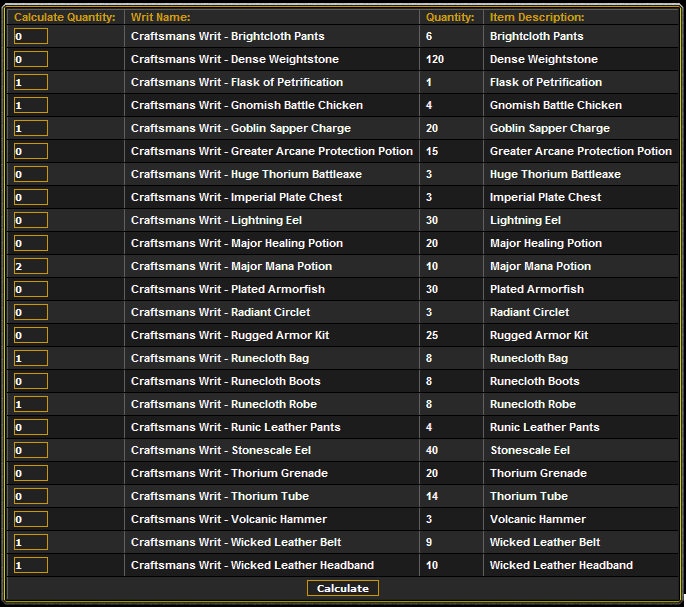This screenshot has height=607, width=686.
Task: Focus quantity field for Flask of Petrification
Action: (x=31, y=82)
